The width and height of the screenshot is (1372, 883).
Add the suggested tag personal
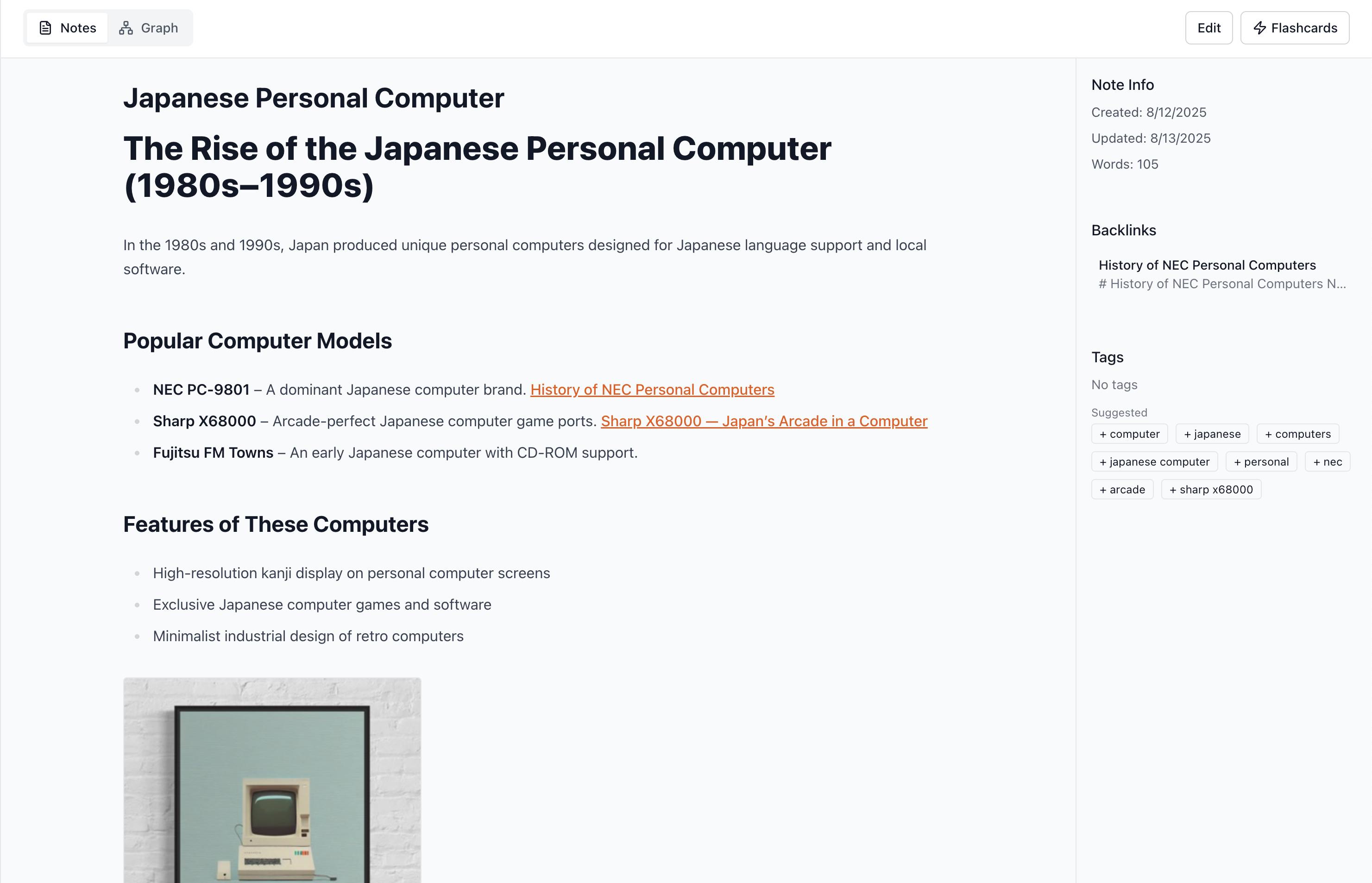(x=1261, y=462)
